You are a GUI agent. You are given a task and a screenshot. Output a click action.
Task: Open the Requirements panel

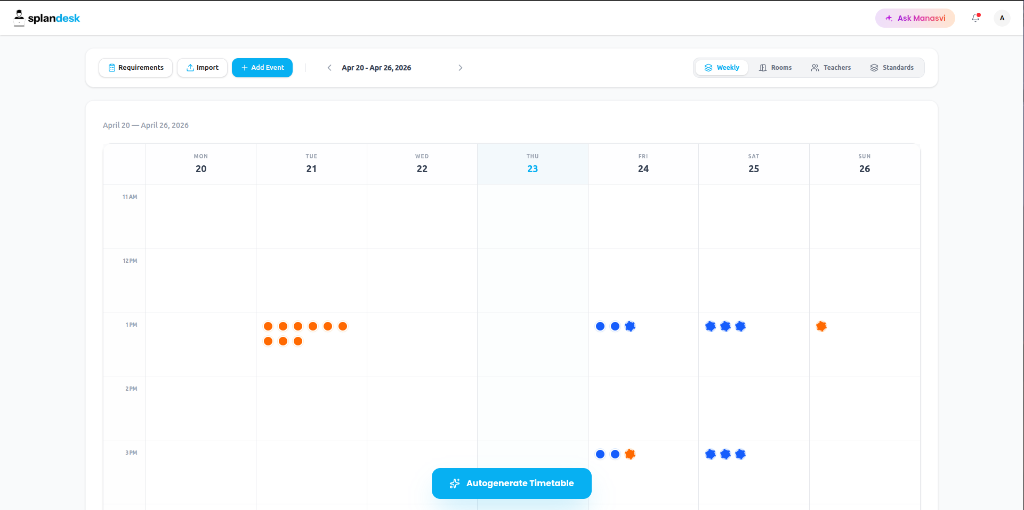[x=135, y=68]
